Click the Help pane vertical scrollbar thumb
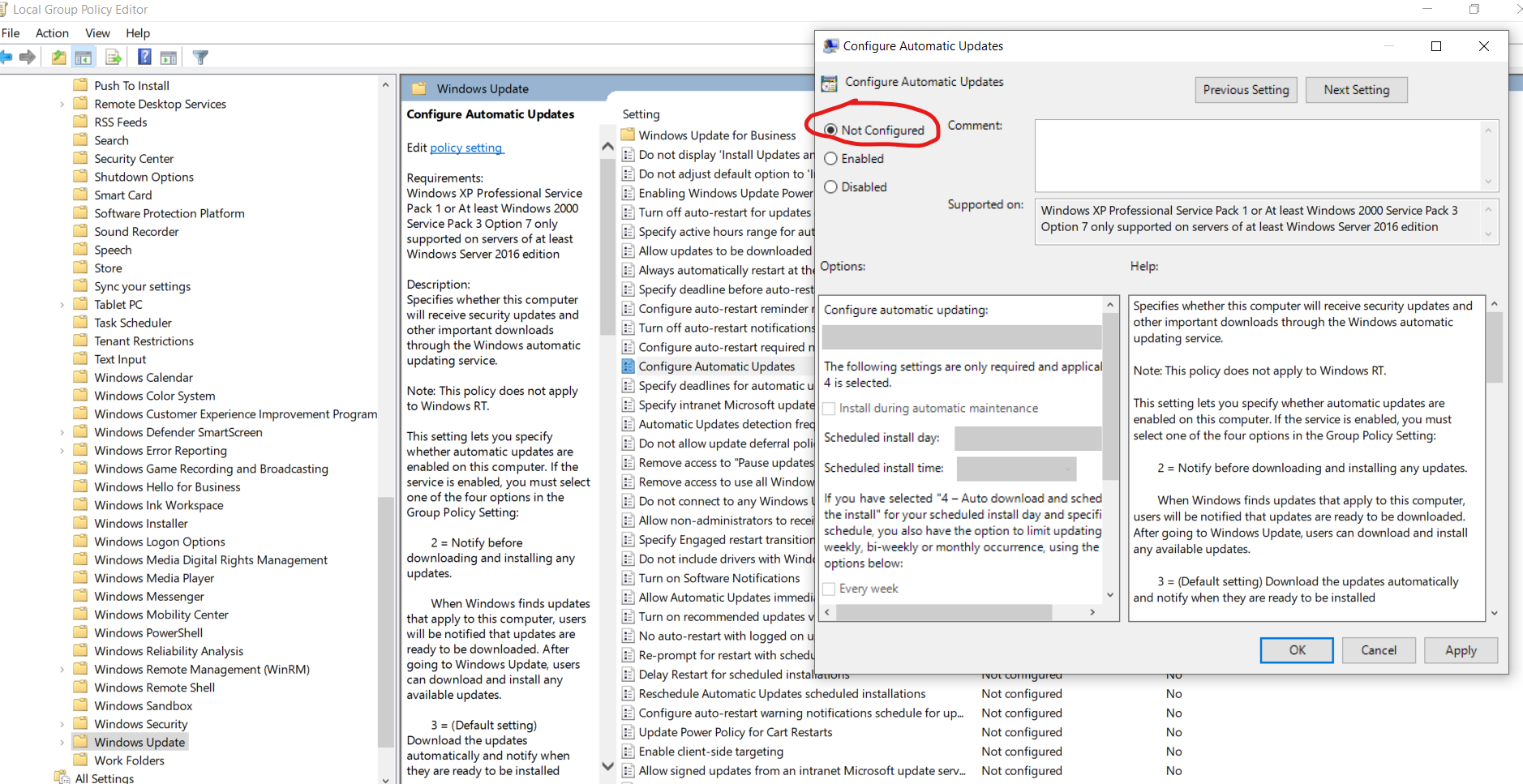Screen dimensions: 1523x784 [1494, 347]
